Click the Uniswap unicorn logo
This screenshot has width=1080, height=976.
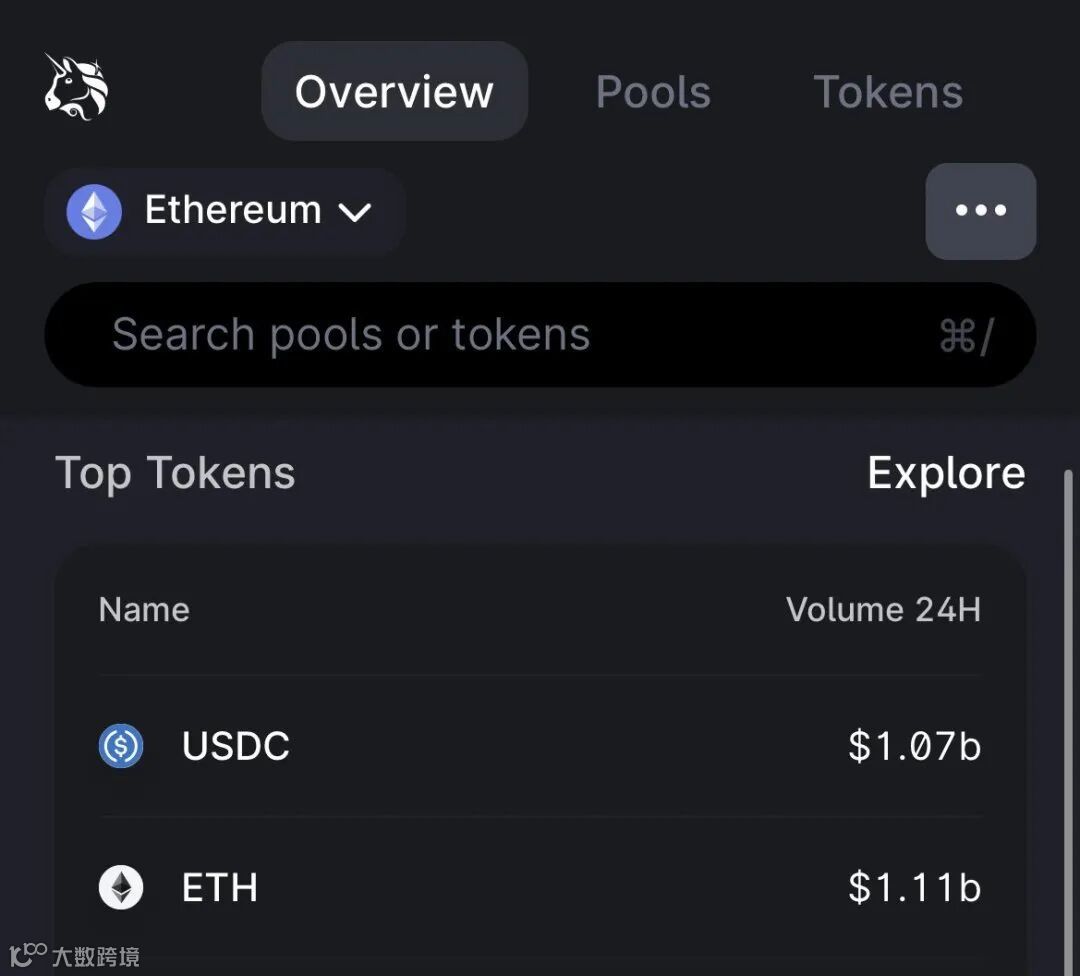[x=76, y=87]
